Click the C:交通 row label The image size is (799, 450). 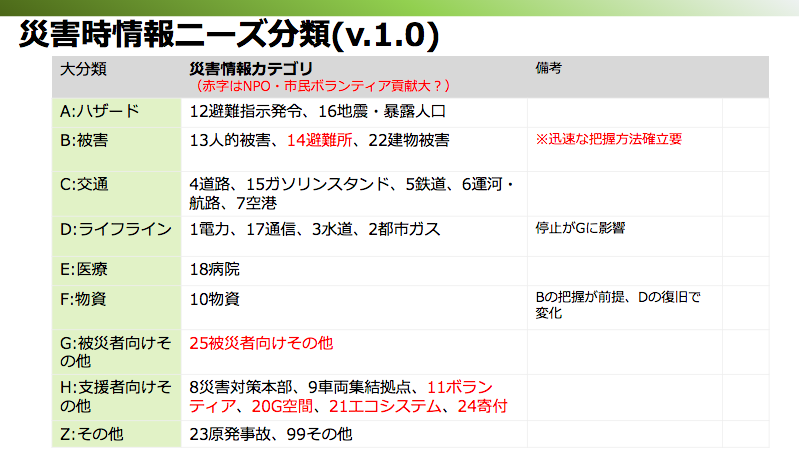[84, 184]
